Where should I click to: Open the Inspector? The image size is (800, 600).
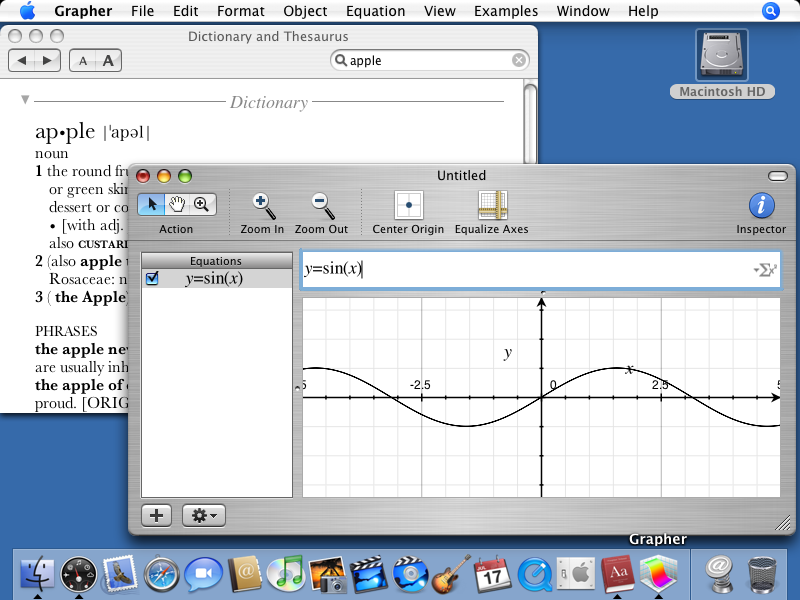761,207
